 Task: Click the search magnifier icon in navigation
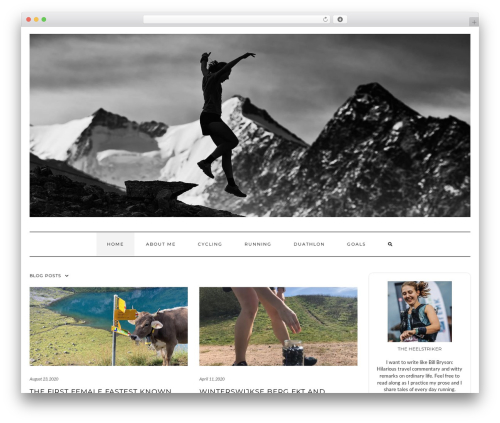coord(390,244)
